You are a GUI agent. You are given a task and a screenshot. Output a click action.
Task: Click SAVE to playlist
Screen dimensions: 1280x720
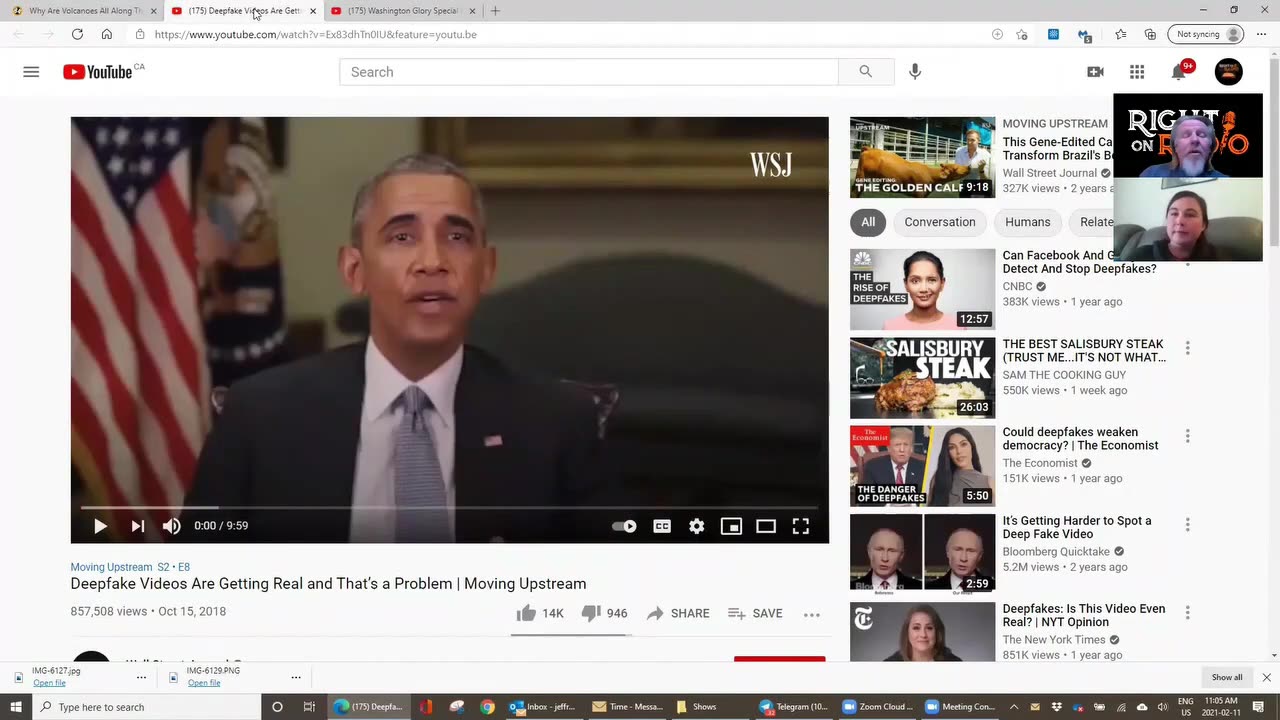[755, 613]
